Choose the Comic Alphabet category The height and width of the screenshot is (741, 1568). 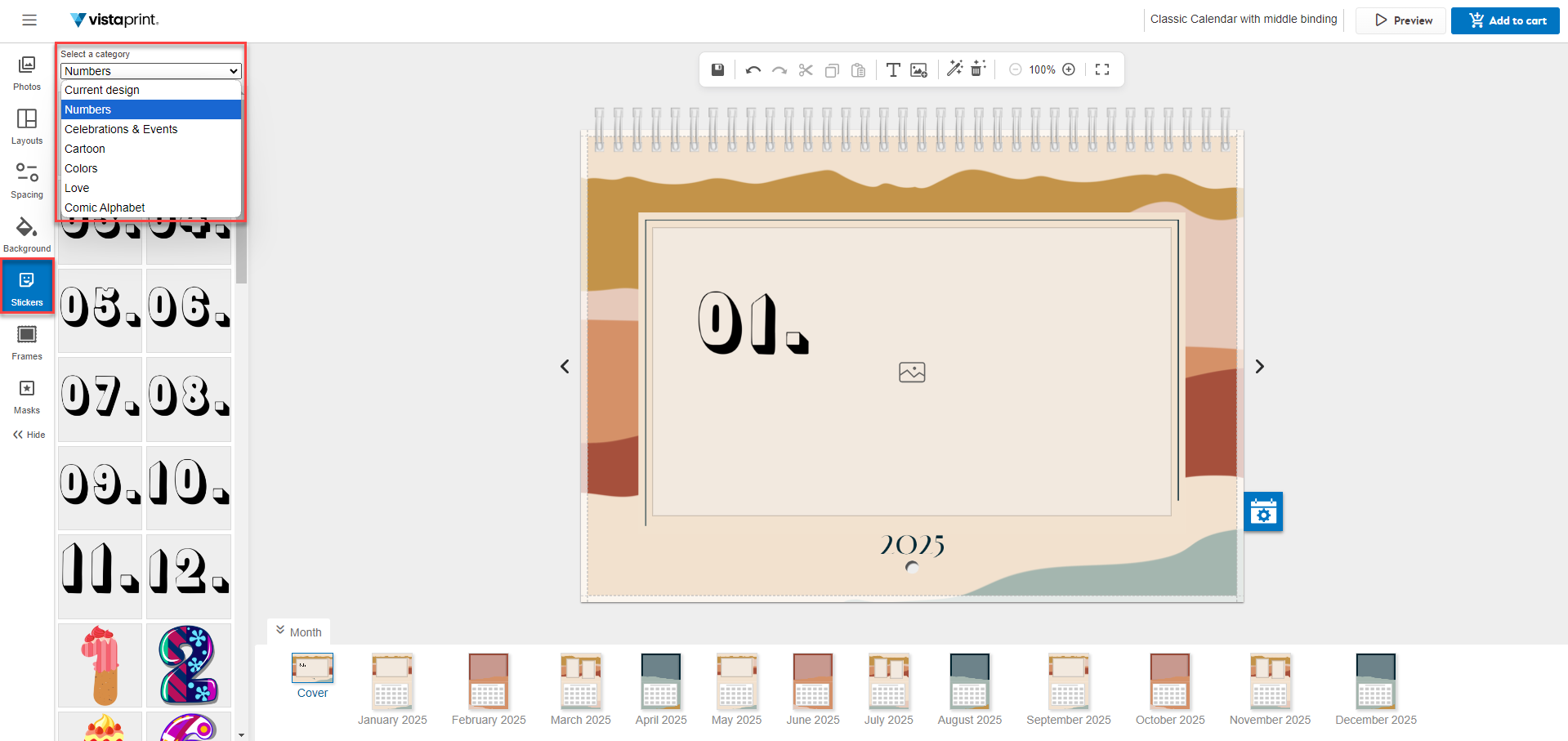[151, 208]
